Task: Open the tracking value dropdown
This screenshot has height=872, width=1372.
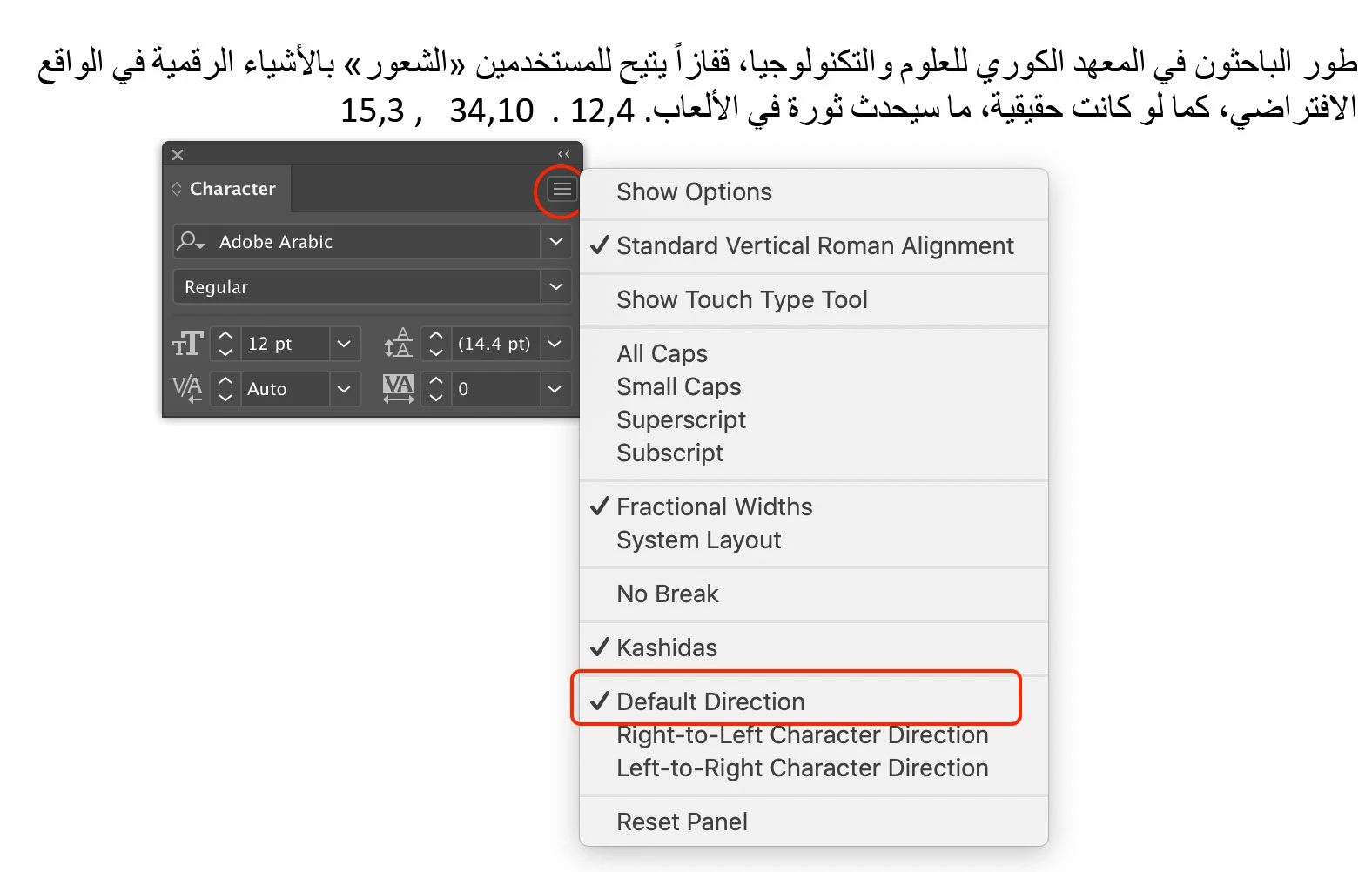Action: point(555,389)
